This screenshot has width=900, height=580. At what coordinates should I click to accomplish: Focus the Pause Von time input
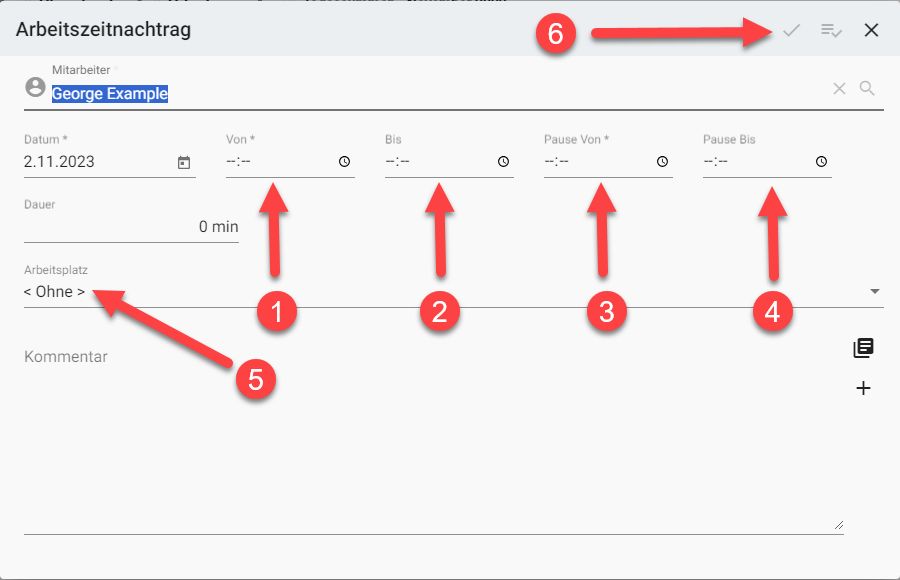[595, 162]
